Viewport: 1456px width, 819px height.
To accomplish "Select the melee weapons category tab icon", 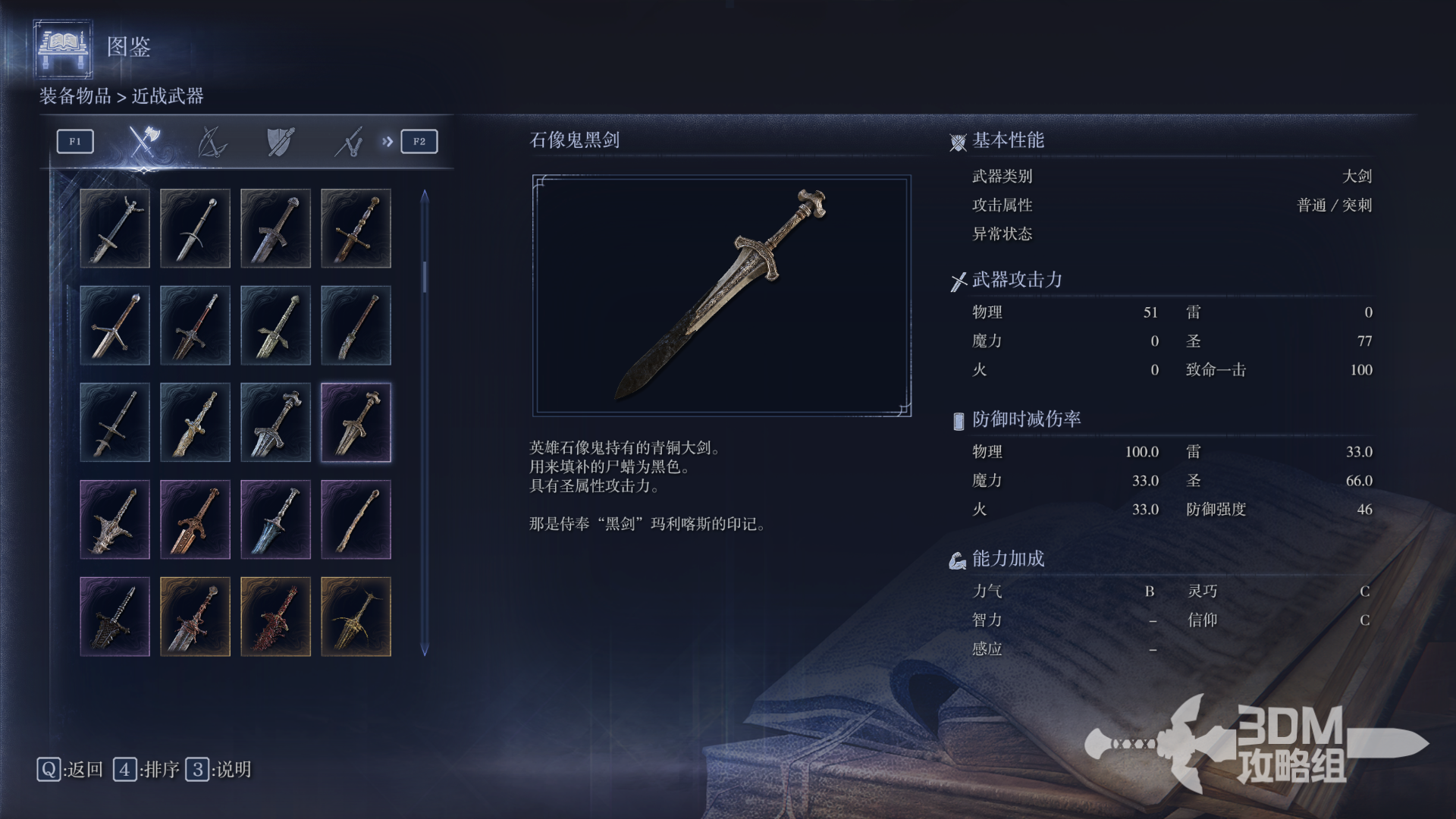I will click(x=144, y=141).
